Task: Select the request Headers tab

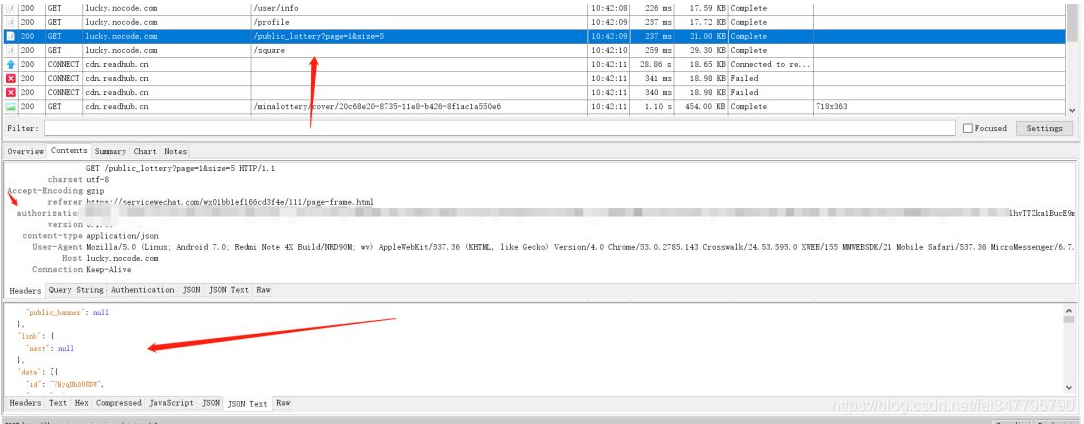Action: [25, 291]
